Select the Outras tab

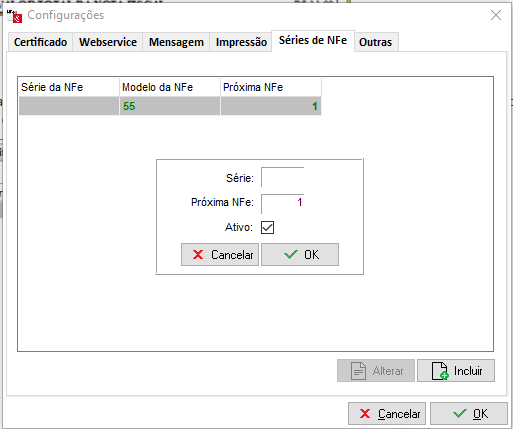[x=376, y=42]
